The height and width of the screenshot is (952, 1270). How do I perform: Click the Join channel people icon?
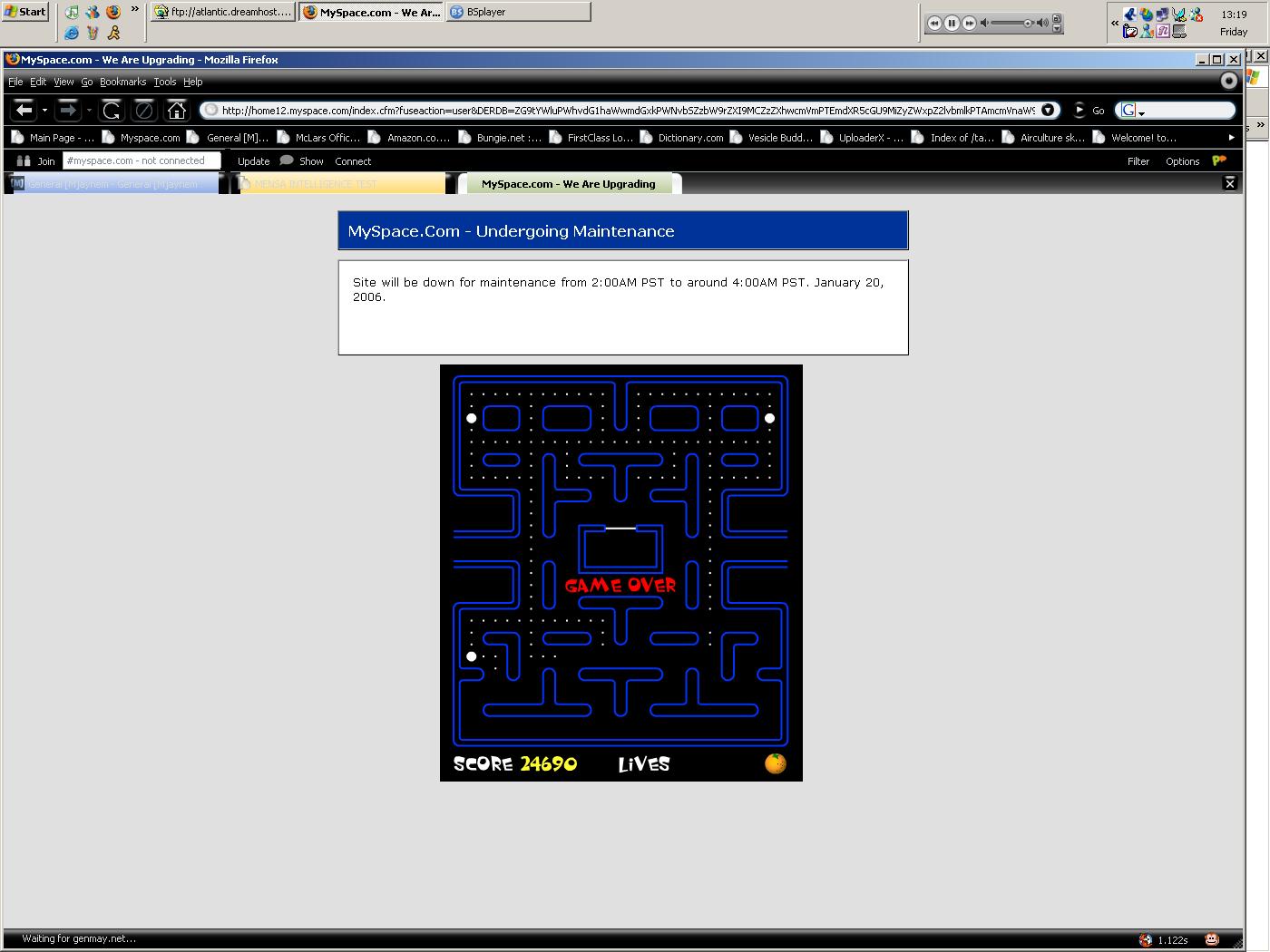pyautogui.click(x=24, y=160)
